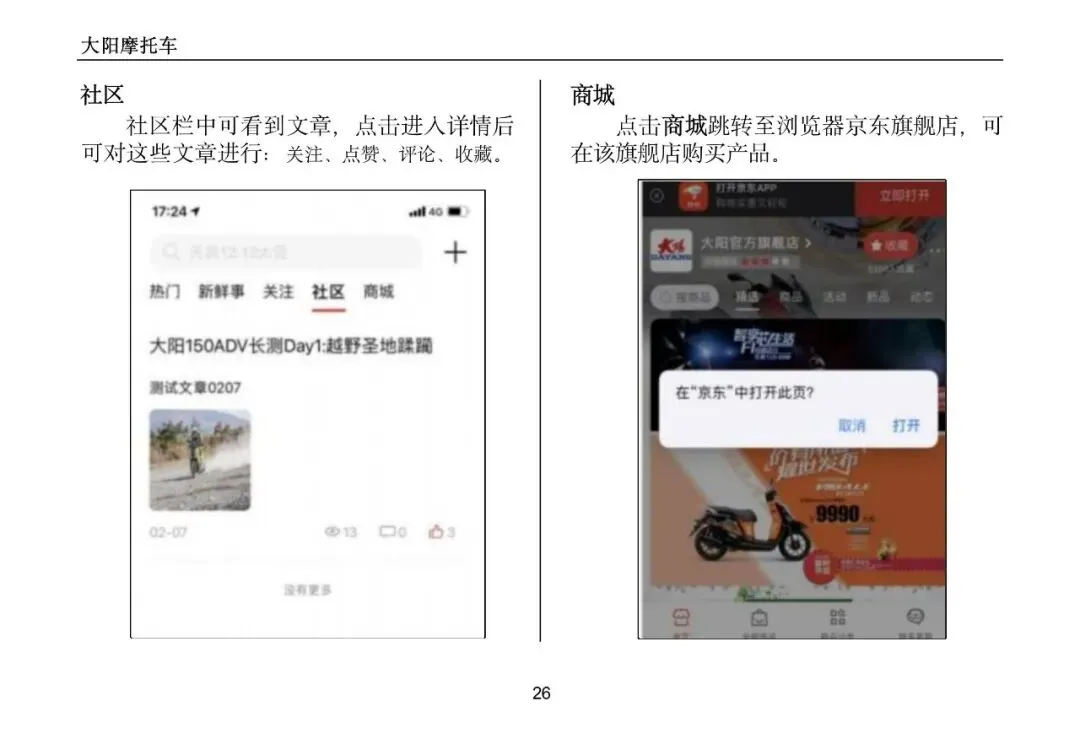Click the red JD app icon in the banner
The image size is (1080, 744).
(x=693, y=196)
